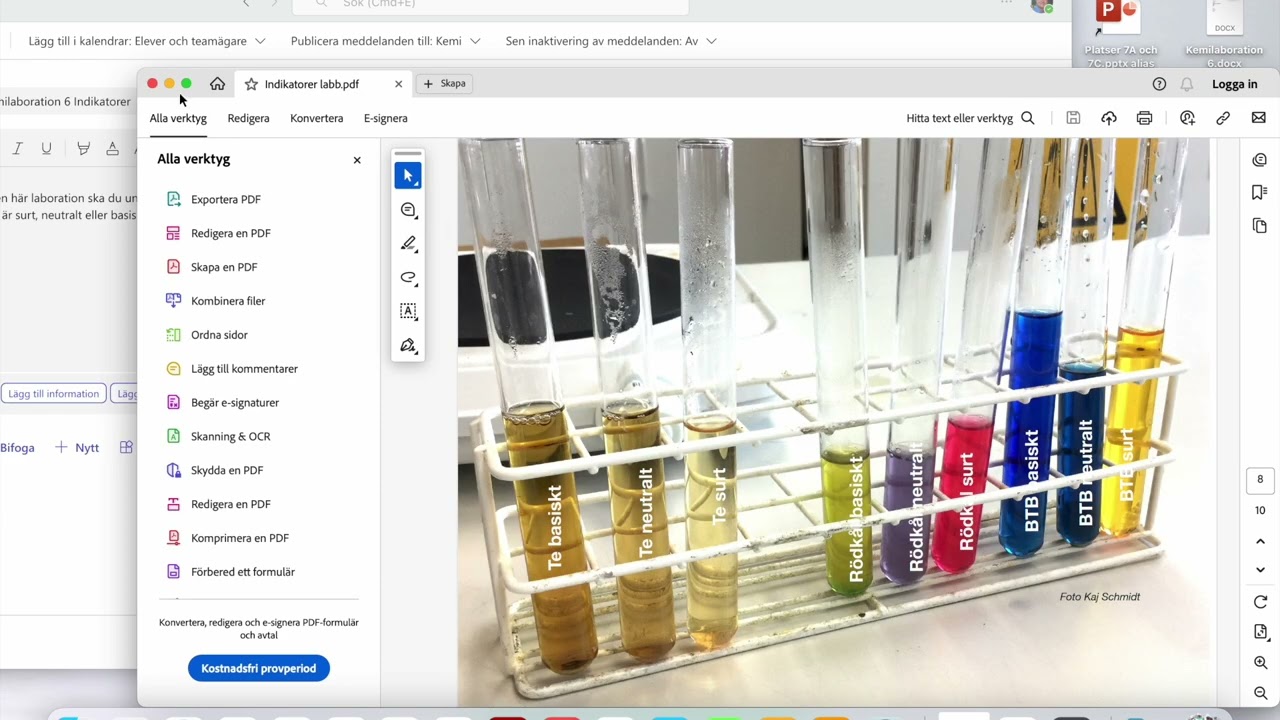Image resolution: width=1280 pixels, height=720 pixels.
Task: Star the Indikatorer labb.pdf document
Action: click(251, 84)
